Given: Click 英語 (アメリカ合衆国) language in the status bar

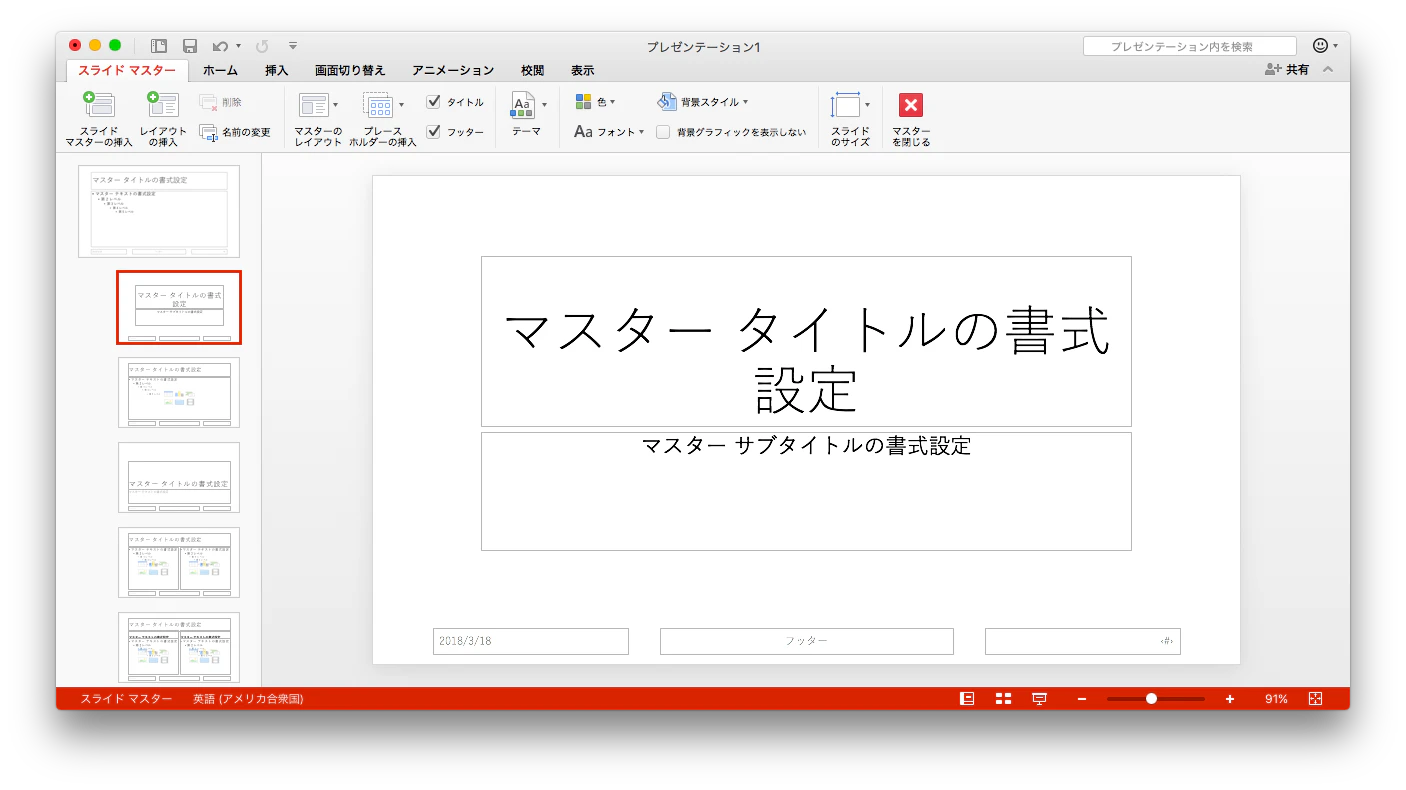Looking at the screenshot, I should [248, 699].
